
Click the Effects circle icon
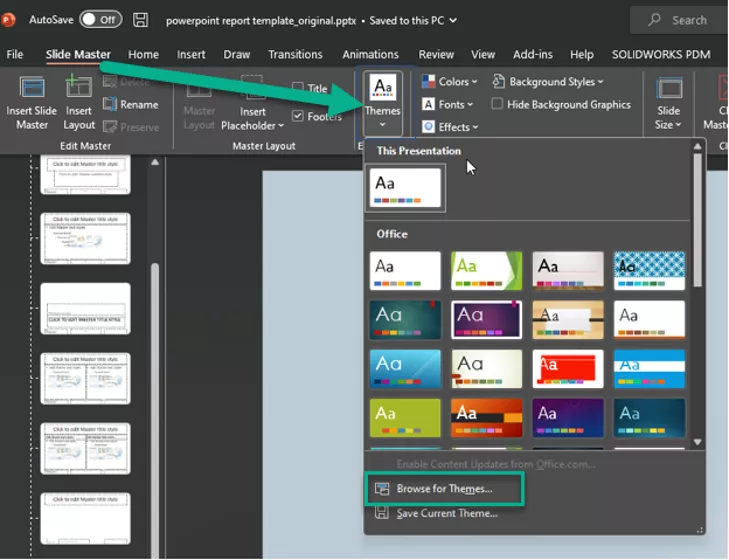pos(428,127)
